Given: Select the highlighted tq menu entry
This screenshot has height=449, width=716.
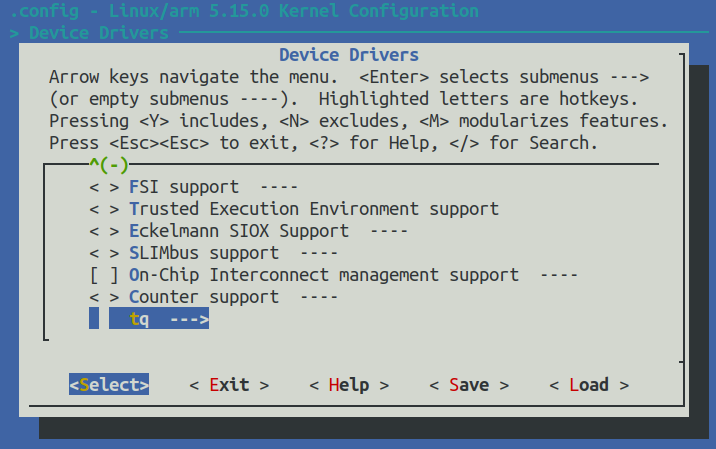Looking at the screenshot, I should 139,319.
